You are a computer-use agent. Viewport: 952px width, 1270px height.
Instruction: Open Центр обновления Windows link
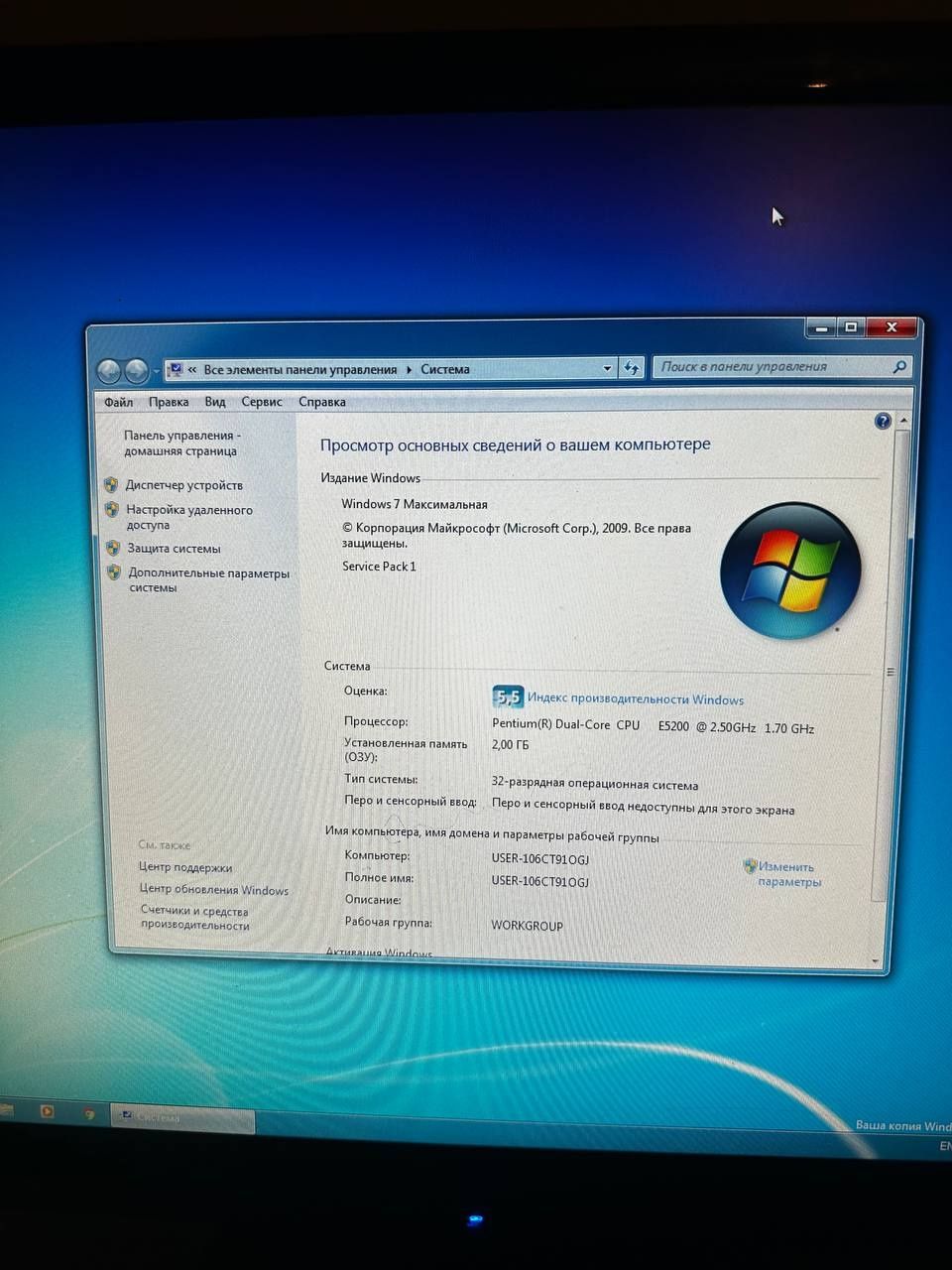coord(214,889)
